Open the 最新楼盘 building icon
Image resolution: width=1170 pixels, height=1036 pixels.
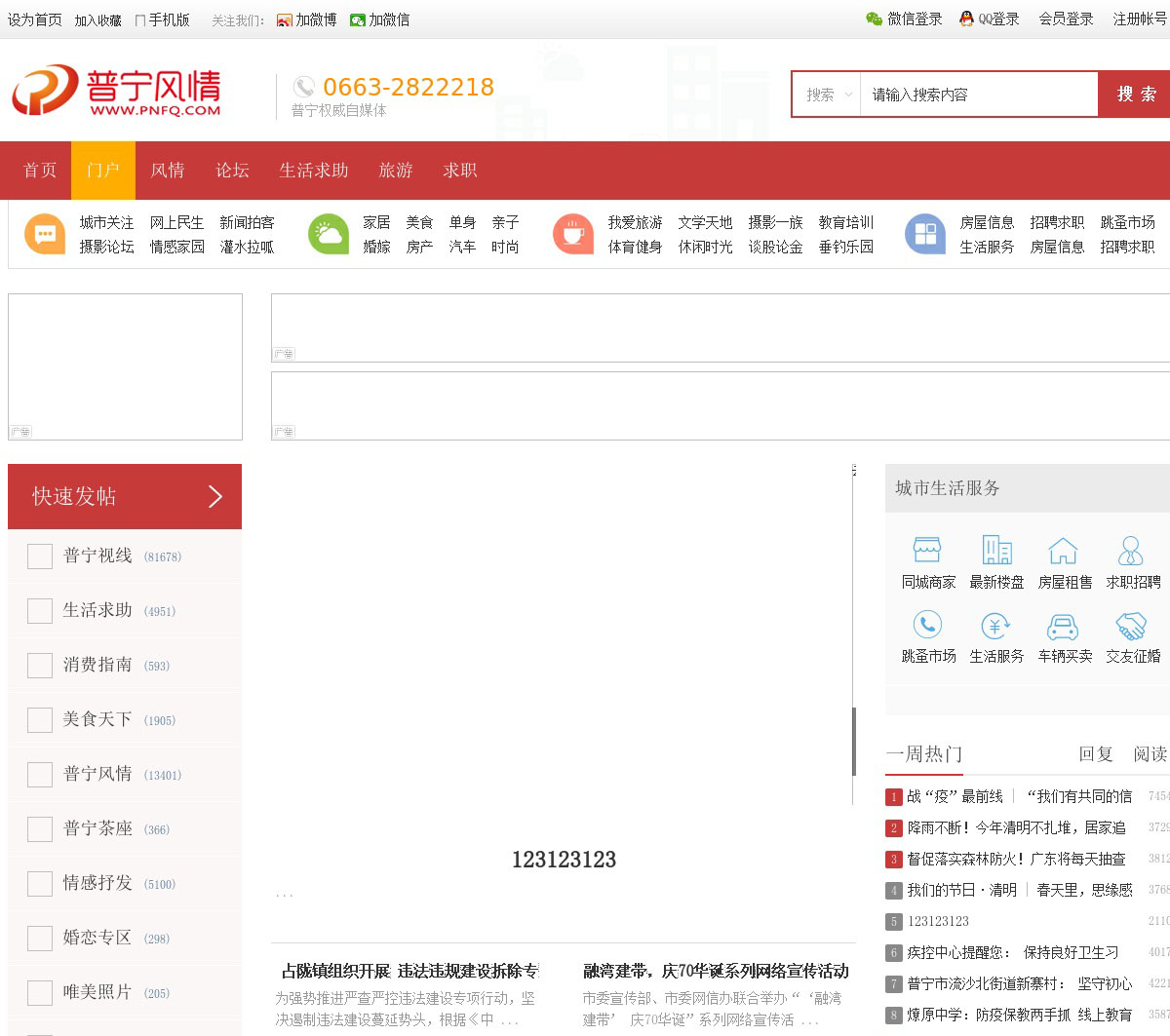click(x=996, y=551)
